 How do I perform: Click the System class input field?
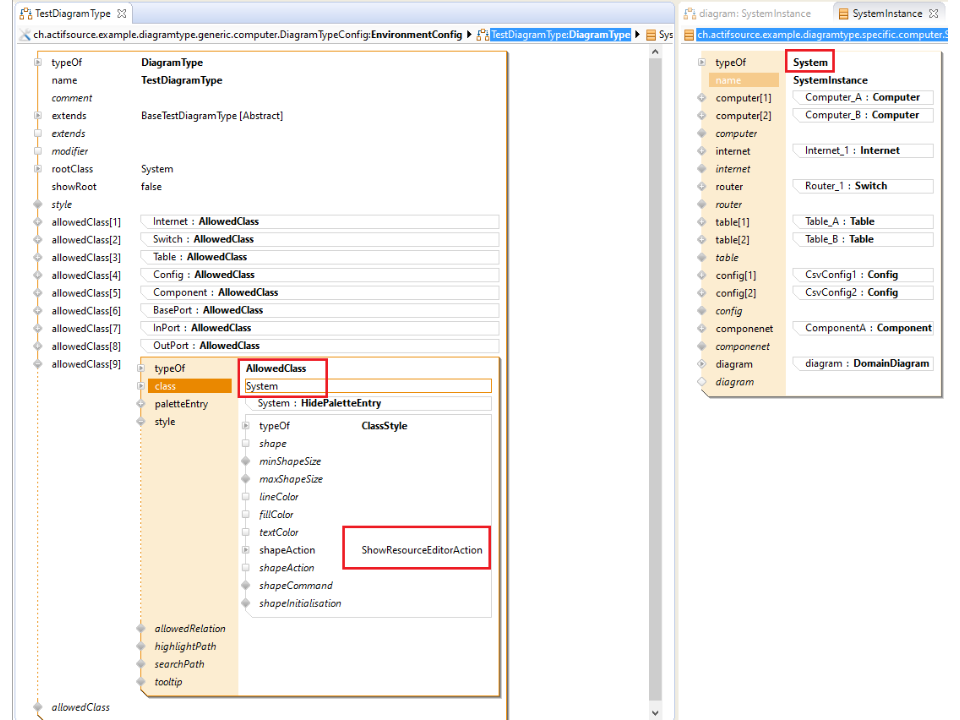point(367,386)
